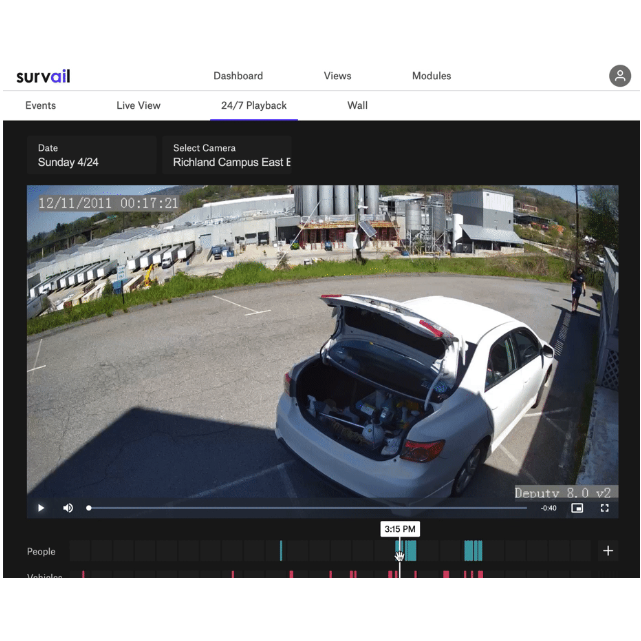Enable picture-in-picture mode for the video
The width and height of the screenshot is (641, 641).
[x=577, y=508]
